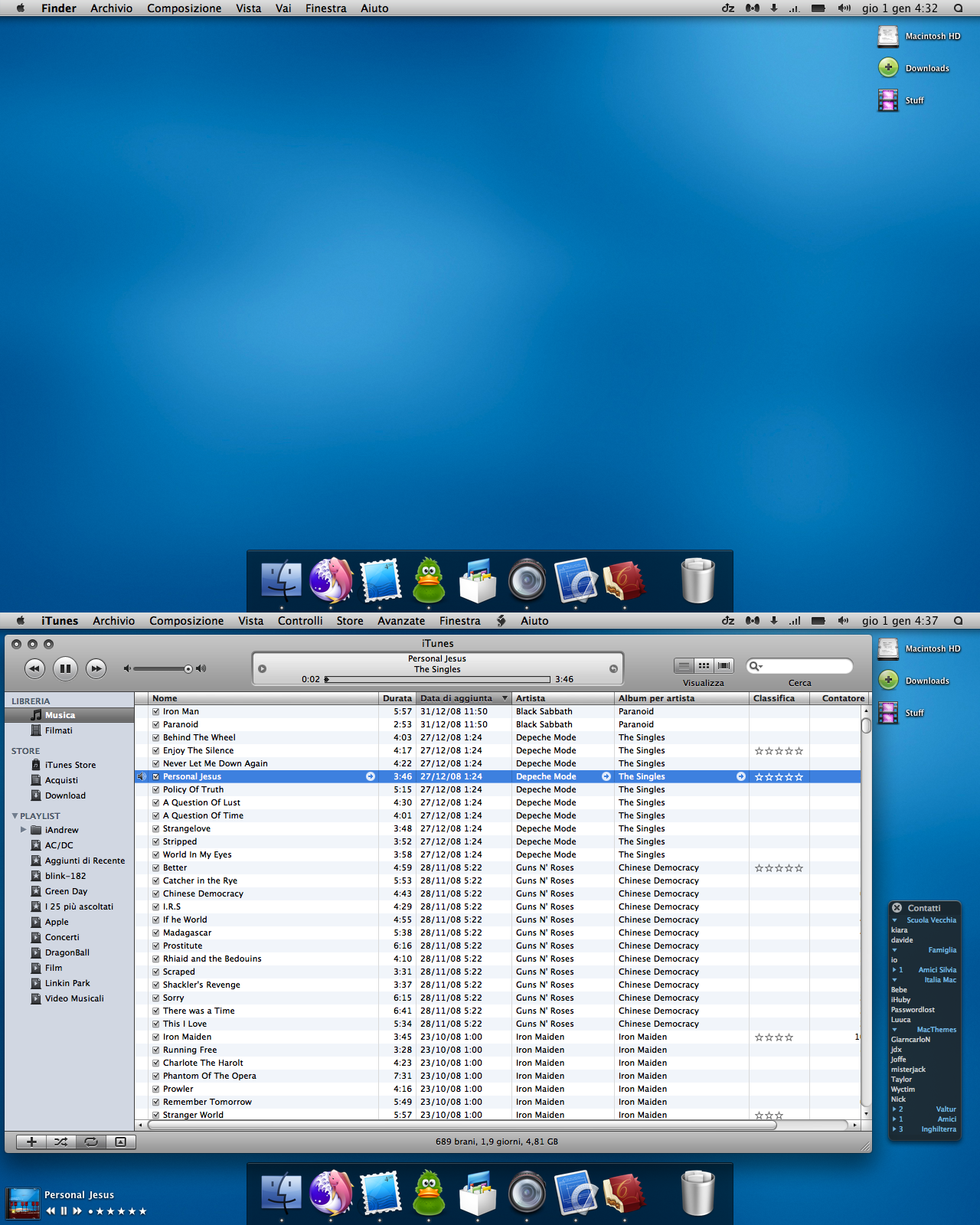
Task: Pause from the desktop mini controller
Action: point(64,1211)
